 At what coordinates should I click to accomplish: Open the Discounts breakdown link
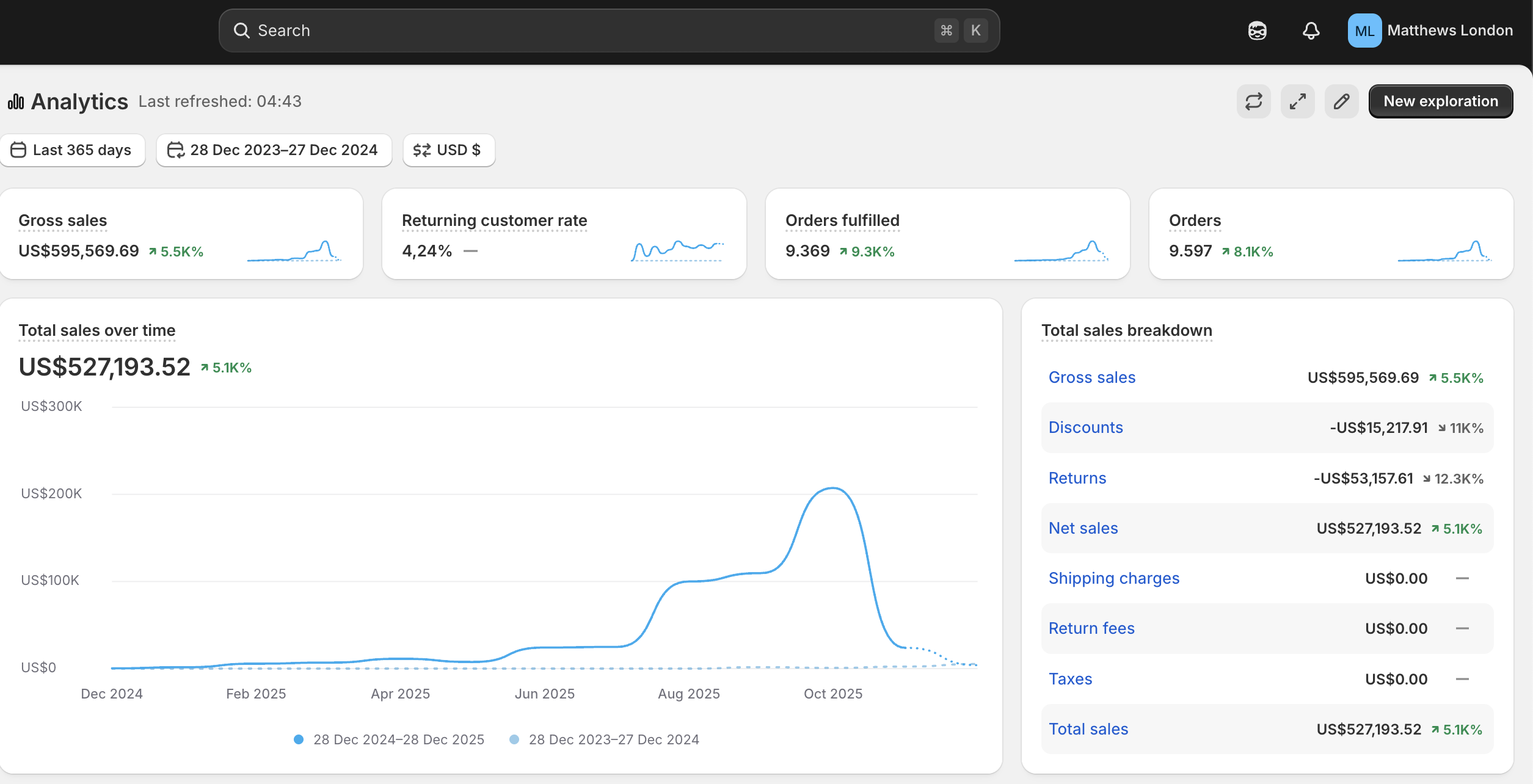click(1085, 427)
